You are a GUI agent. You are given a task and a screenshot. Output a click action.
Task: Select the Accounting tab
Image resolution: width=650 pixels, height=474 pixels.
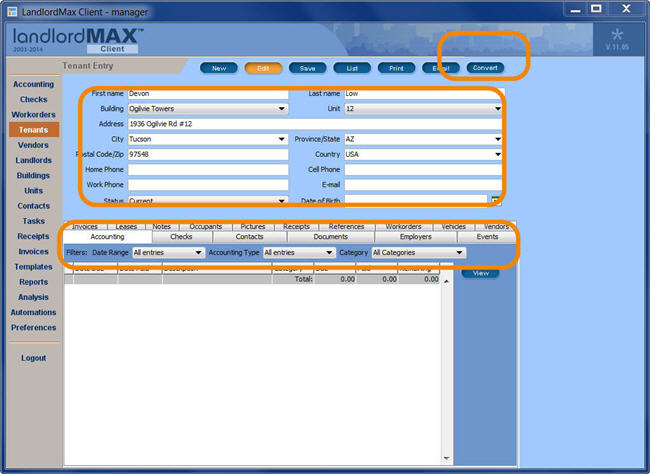[107, 237]
